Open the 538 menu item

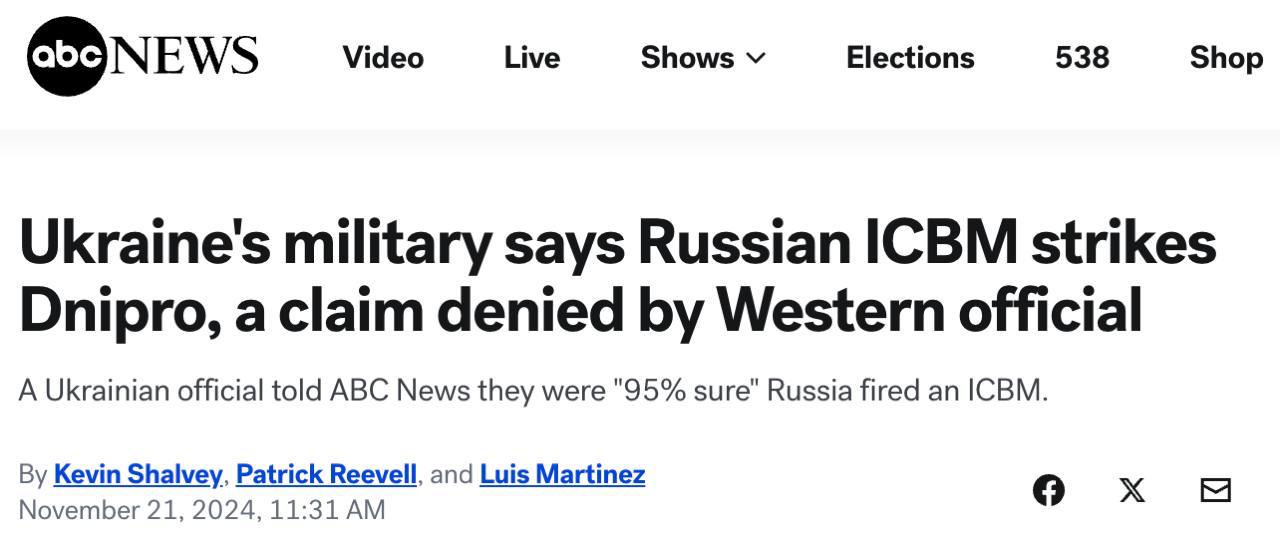coord(1082,58)
